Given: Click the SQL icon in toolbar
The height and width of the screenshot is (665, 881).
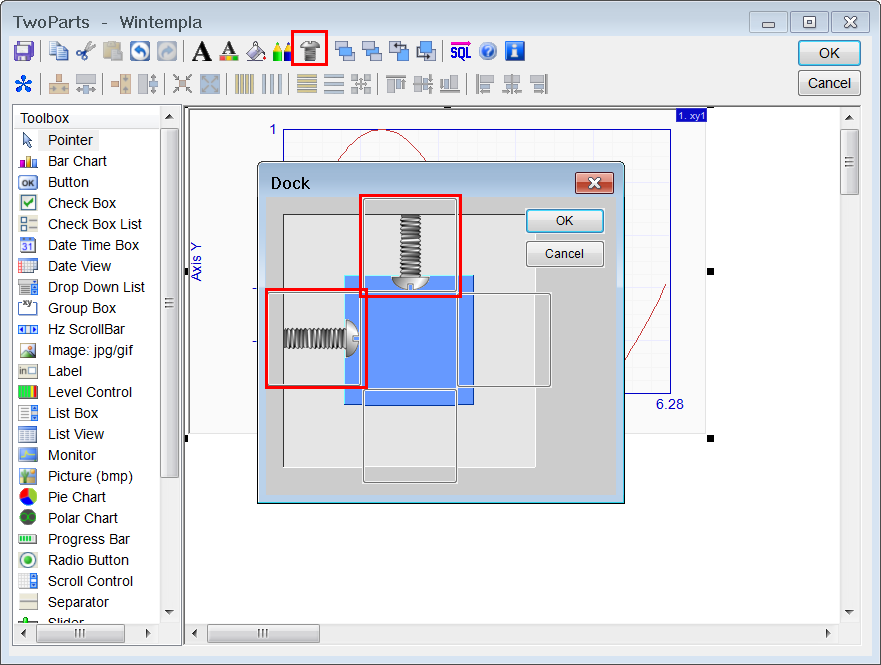Looking at the screenshot, I should [461, 51].
